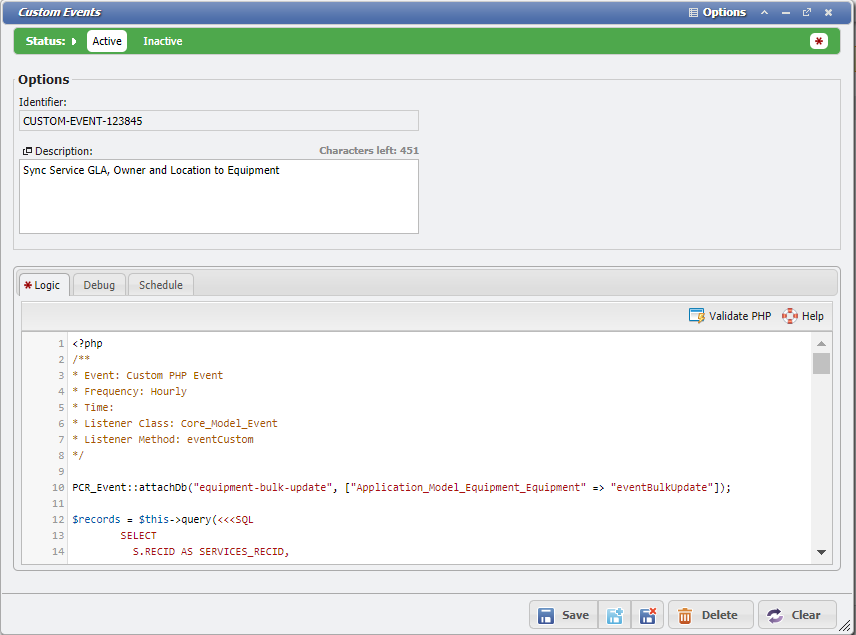Delete this custom event
The height and width of the screenshot is (635, 856).
click(x=710, y=615)
